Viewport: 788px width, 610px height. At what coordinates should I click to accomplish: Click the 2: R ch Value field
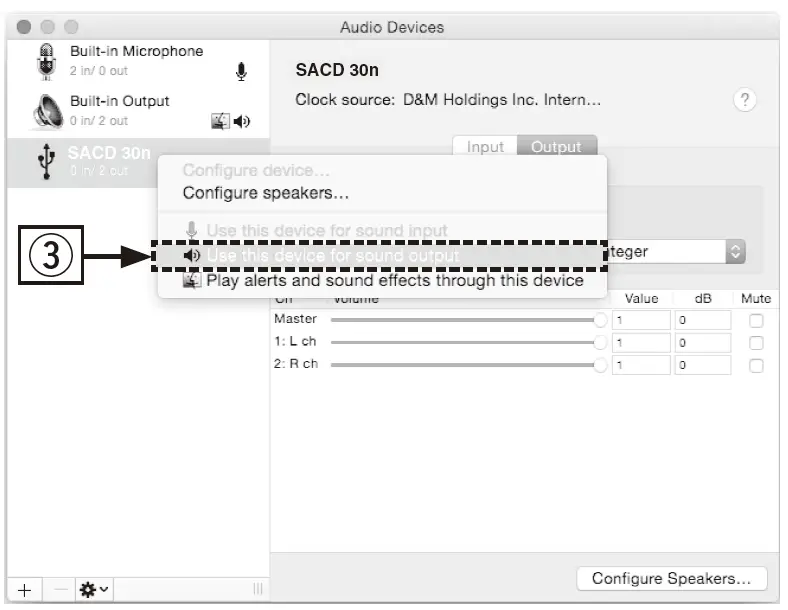pos(641,365)
